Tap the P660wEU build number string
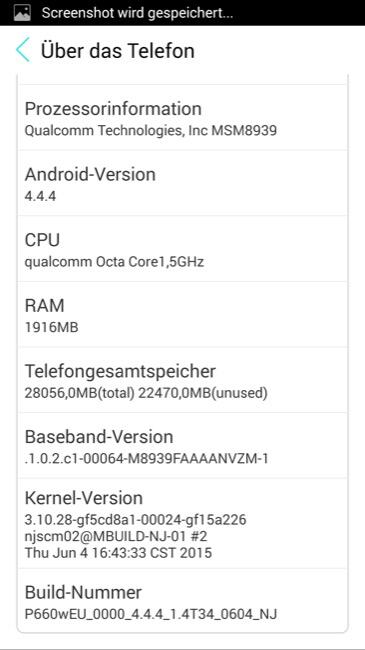 pyautogui.click(x=151, y=614)
